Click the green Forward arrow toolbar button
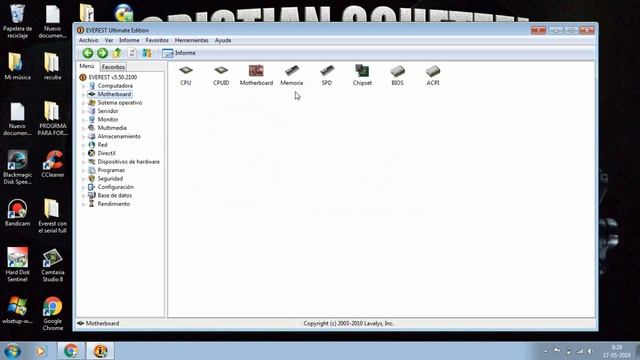 [102, 53]
